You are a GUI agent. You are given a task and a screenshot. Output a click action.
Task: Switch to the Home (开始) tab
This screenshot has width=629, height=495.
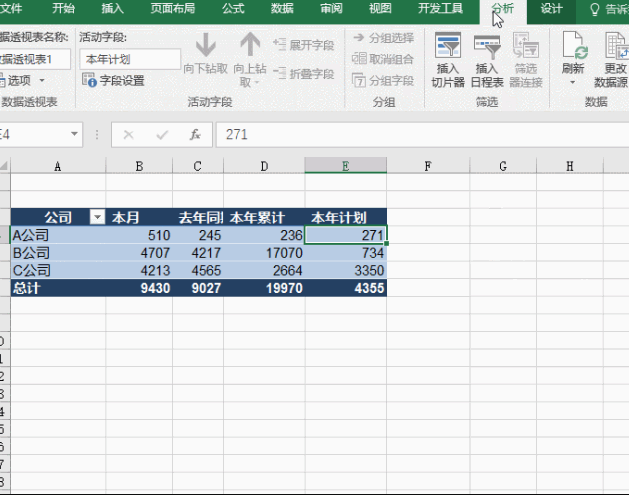pos(63,8)
